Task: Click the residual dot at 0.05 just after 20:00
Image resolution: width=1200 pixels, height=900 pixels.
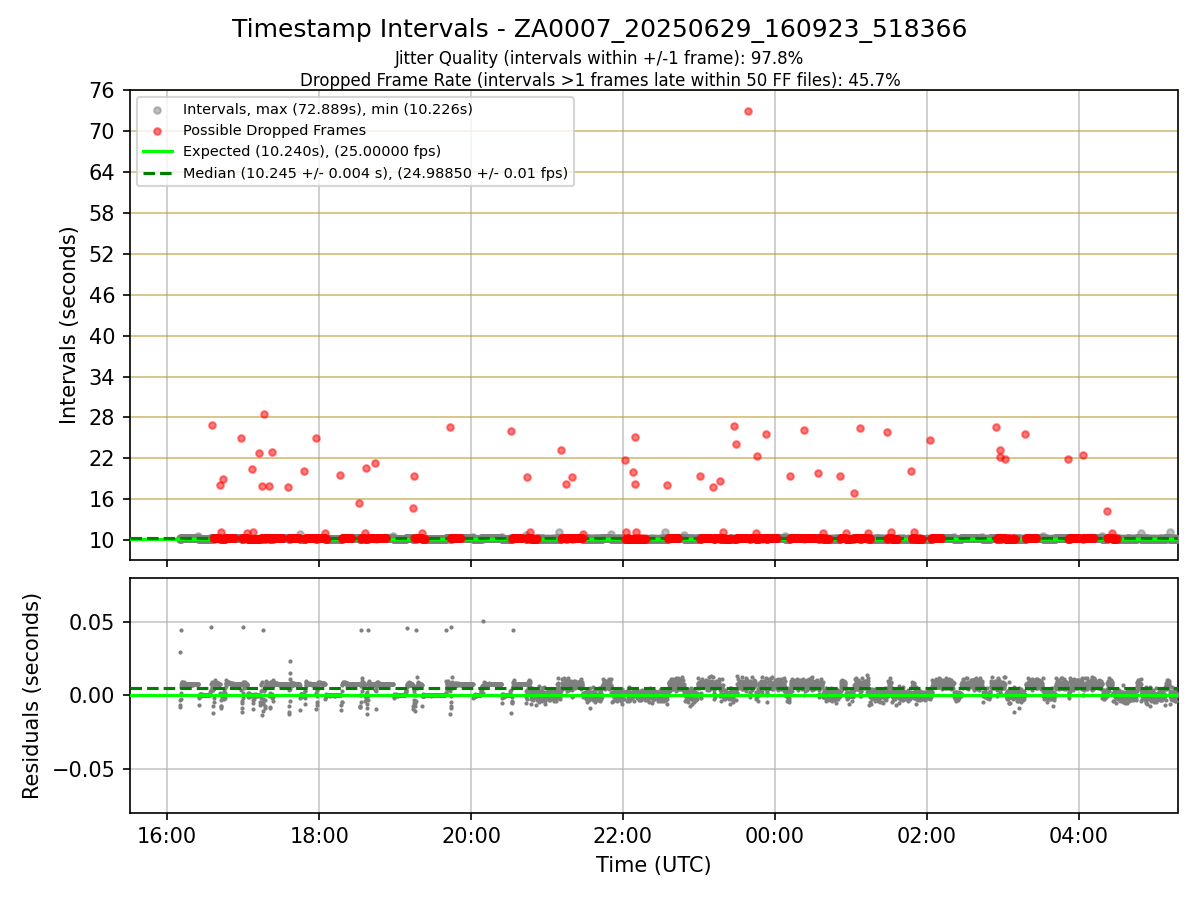Action: tap(483, 621)
